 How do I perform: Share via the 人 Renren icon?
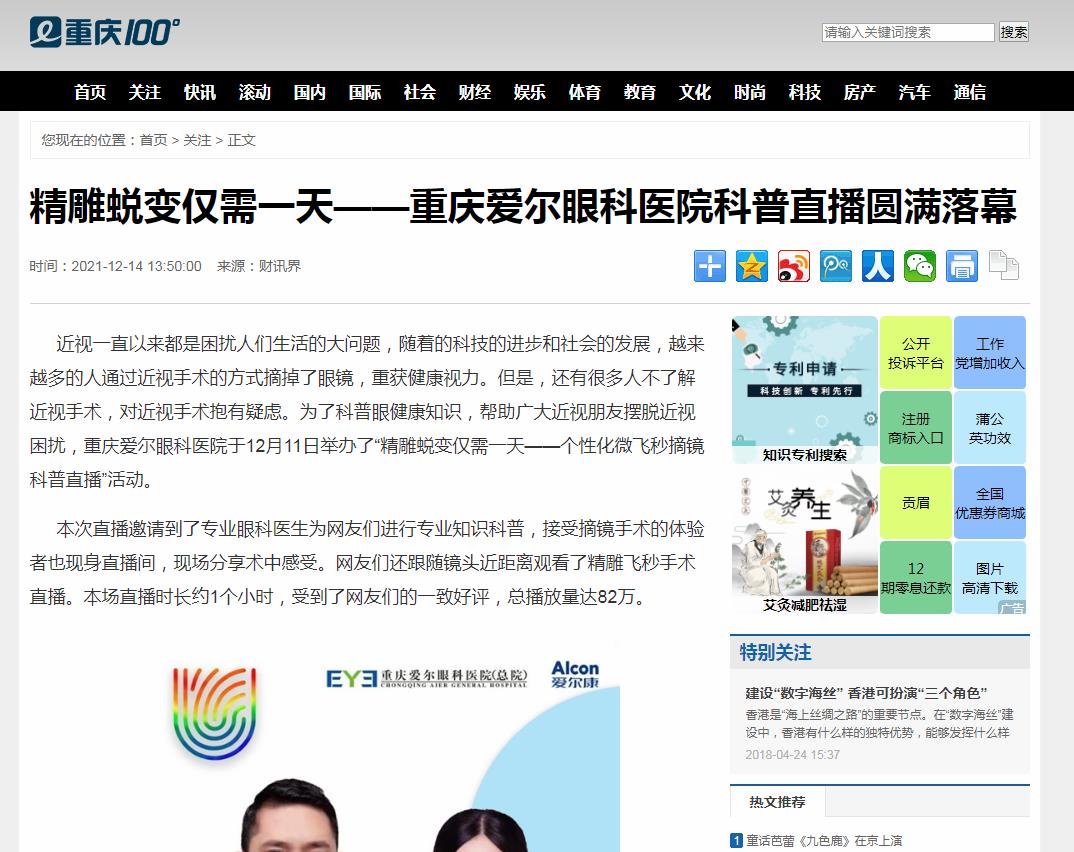[877, 266]
